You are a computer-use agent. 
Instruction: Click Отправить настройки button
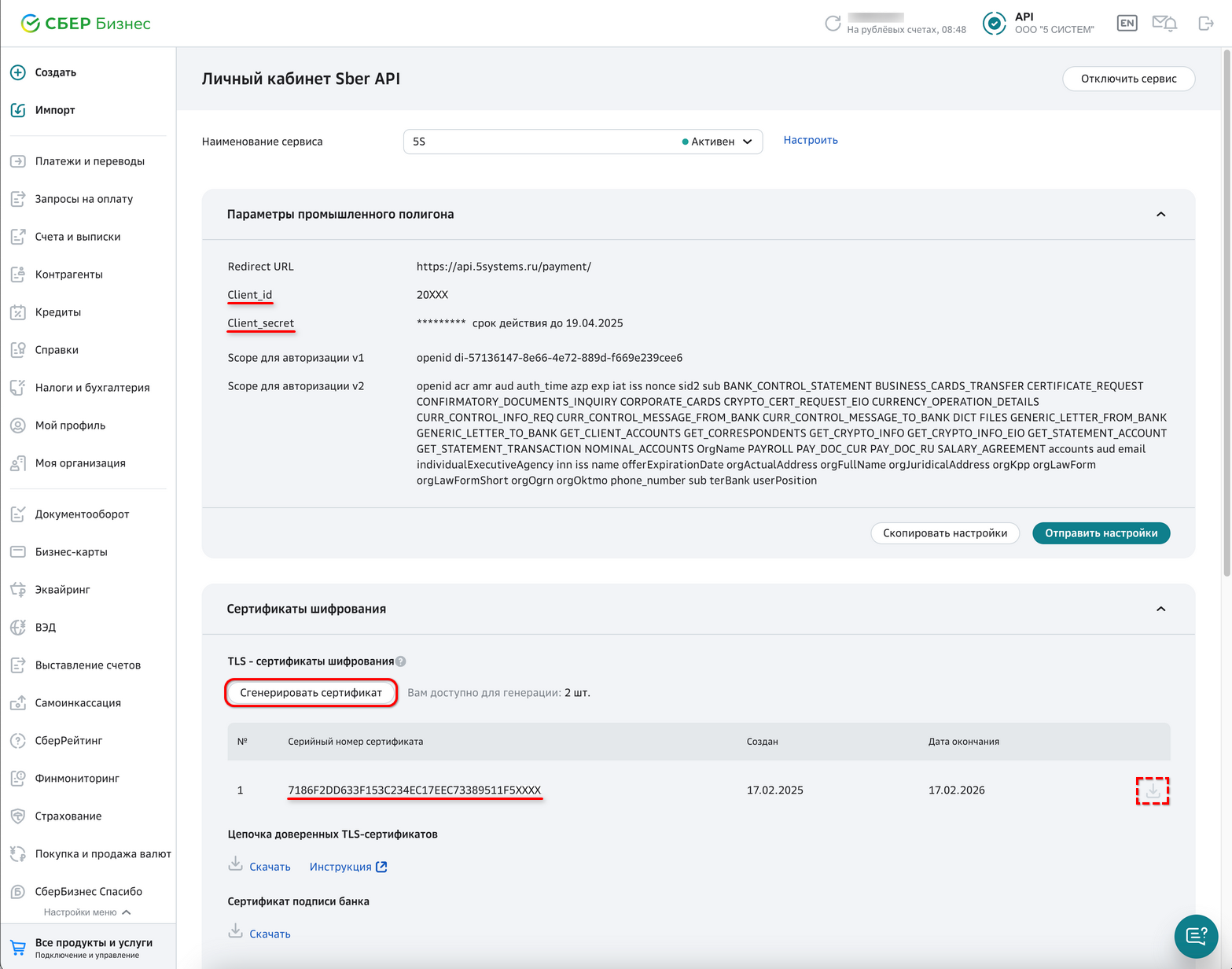(x=1101, y=533)
